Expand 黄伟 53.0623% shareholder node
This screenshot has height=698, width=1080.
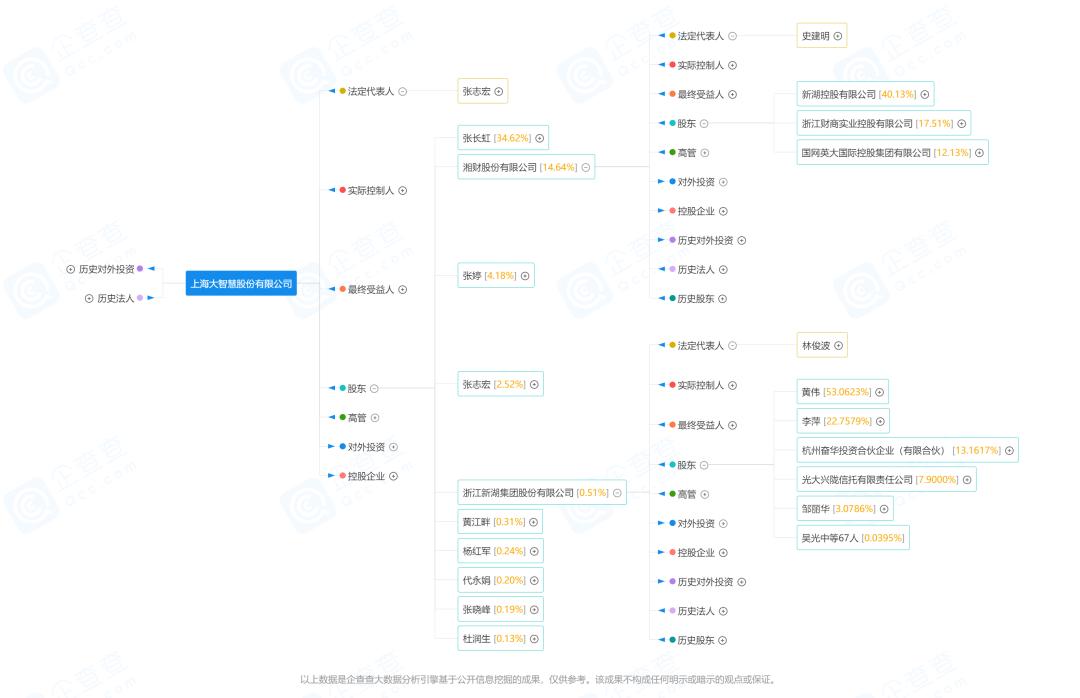(880, 392)
